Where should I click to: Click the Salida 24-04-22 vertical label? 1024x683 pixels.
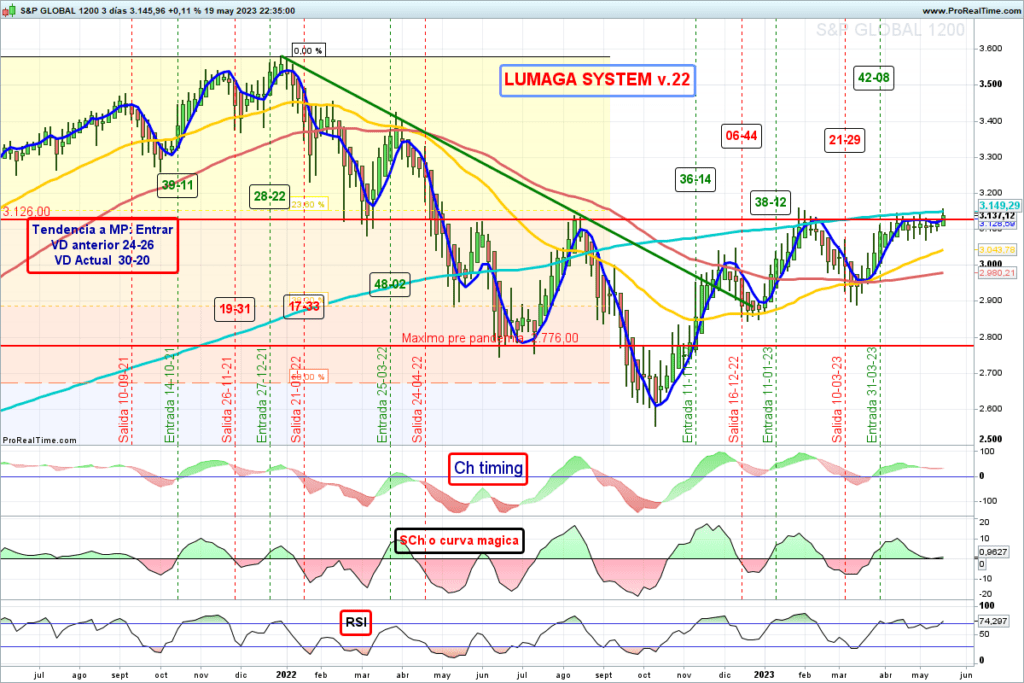pos(417,400)
